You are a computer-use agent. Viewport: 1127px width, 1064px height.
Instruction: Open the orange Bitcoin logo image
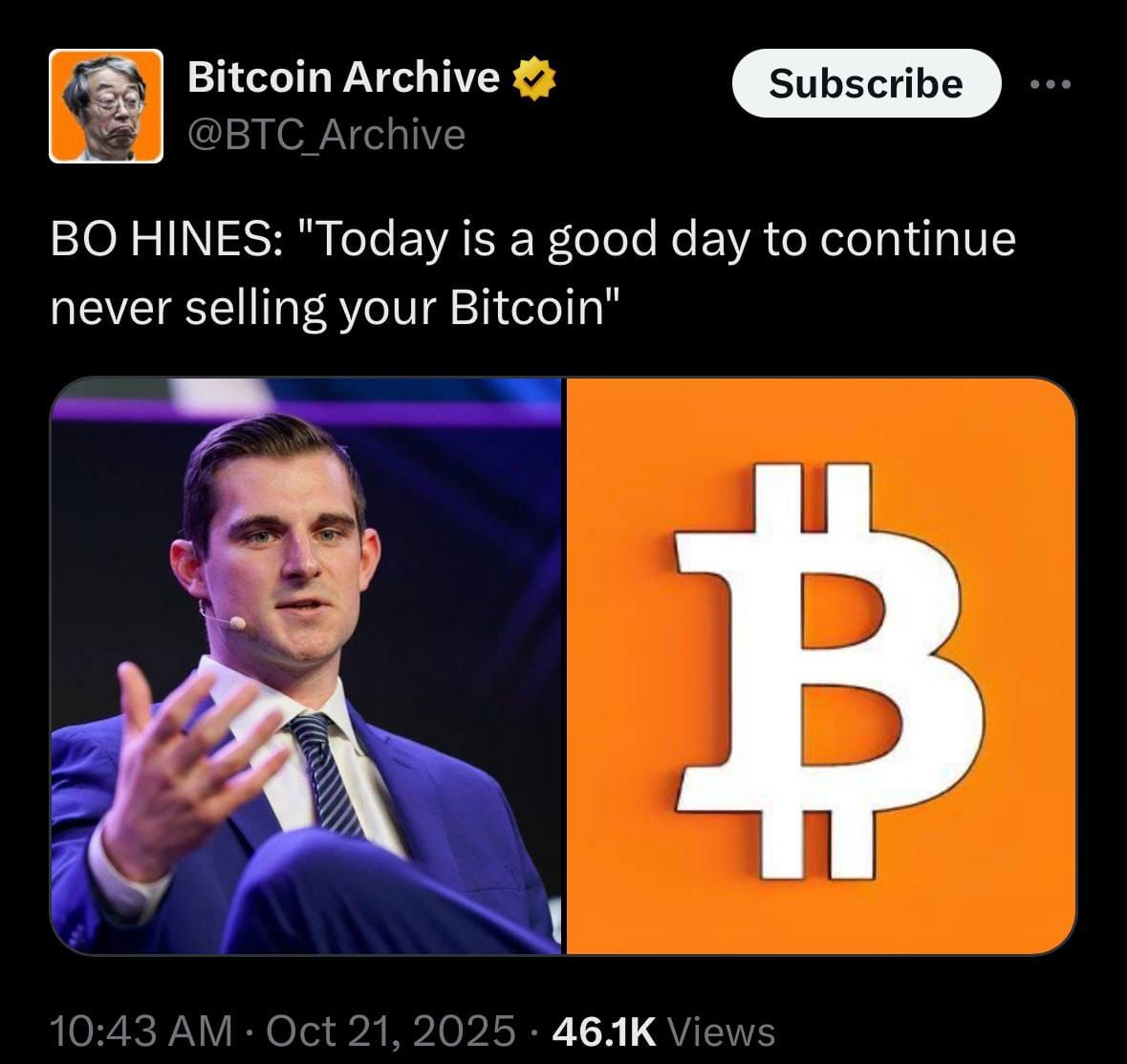[821, 666]
